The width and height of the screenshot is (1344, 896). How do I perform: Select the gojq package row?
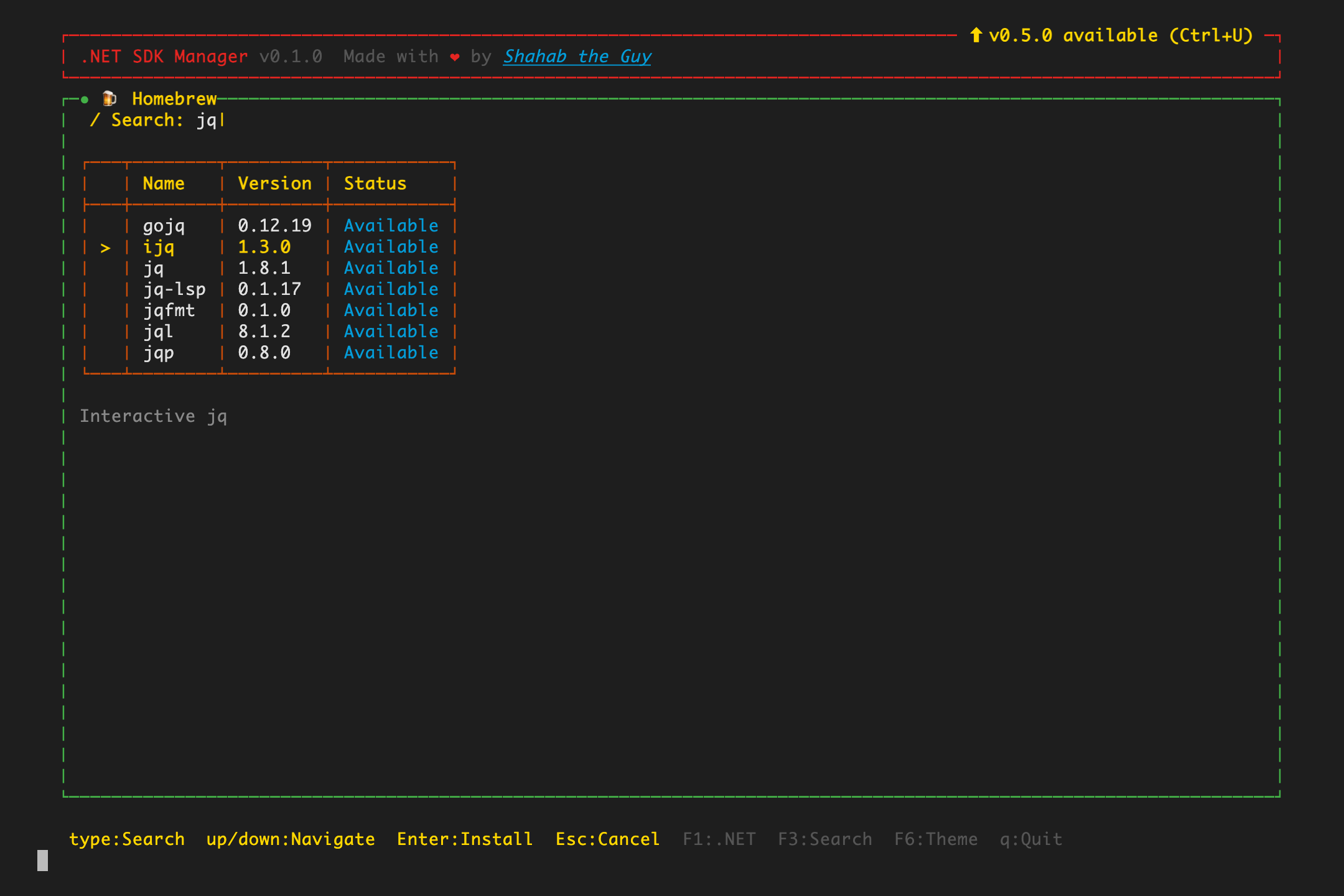[269, 226]
